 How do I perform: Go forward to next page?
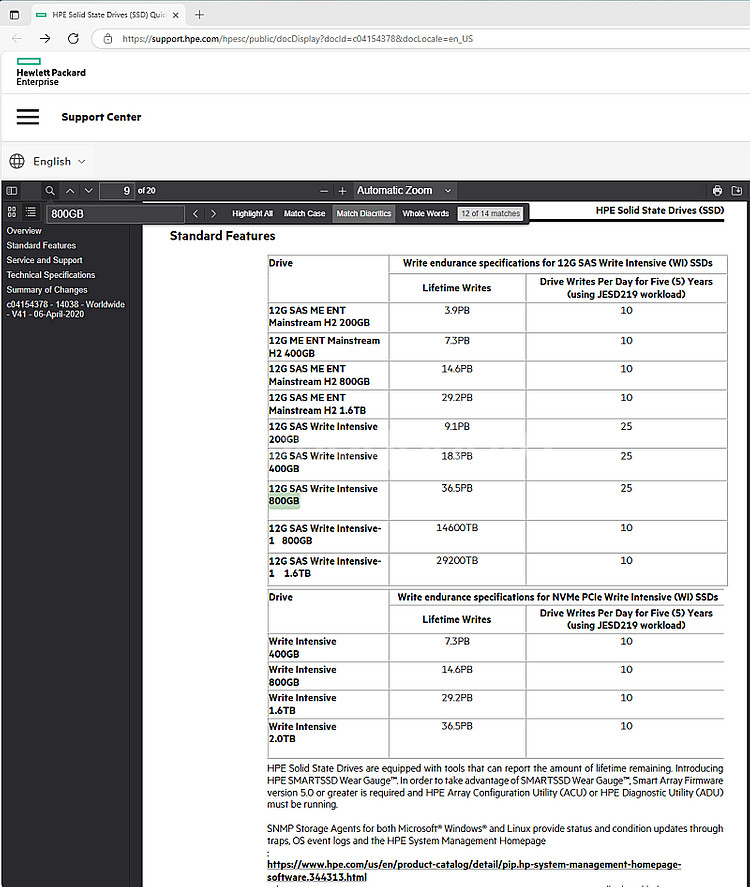click(x=45, y=38)
